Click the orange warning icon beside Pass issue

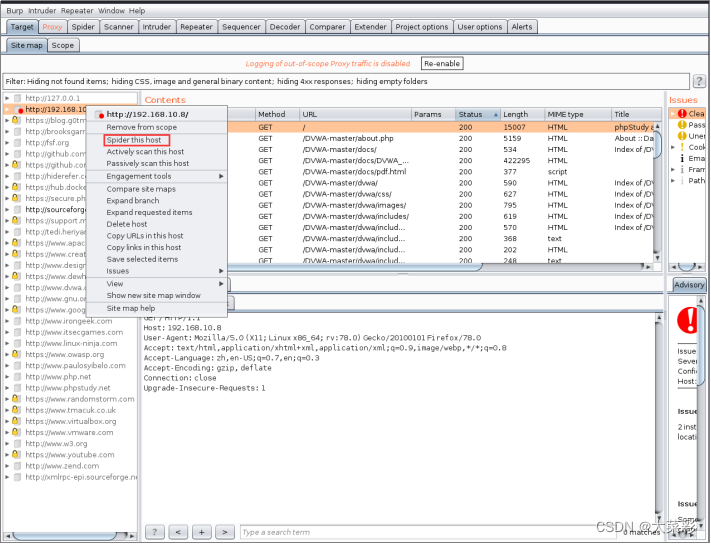682,125
